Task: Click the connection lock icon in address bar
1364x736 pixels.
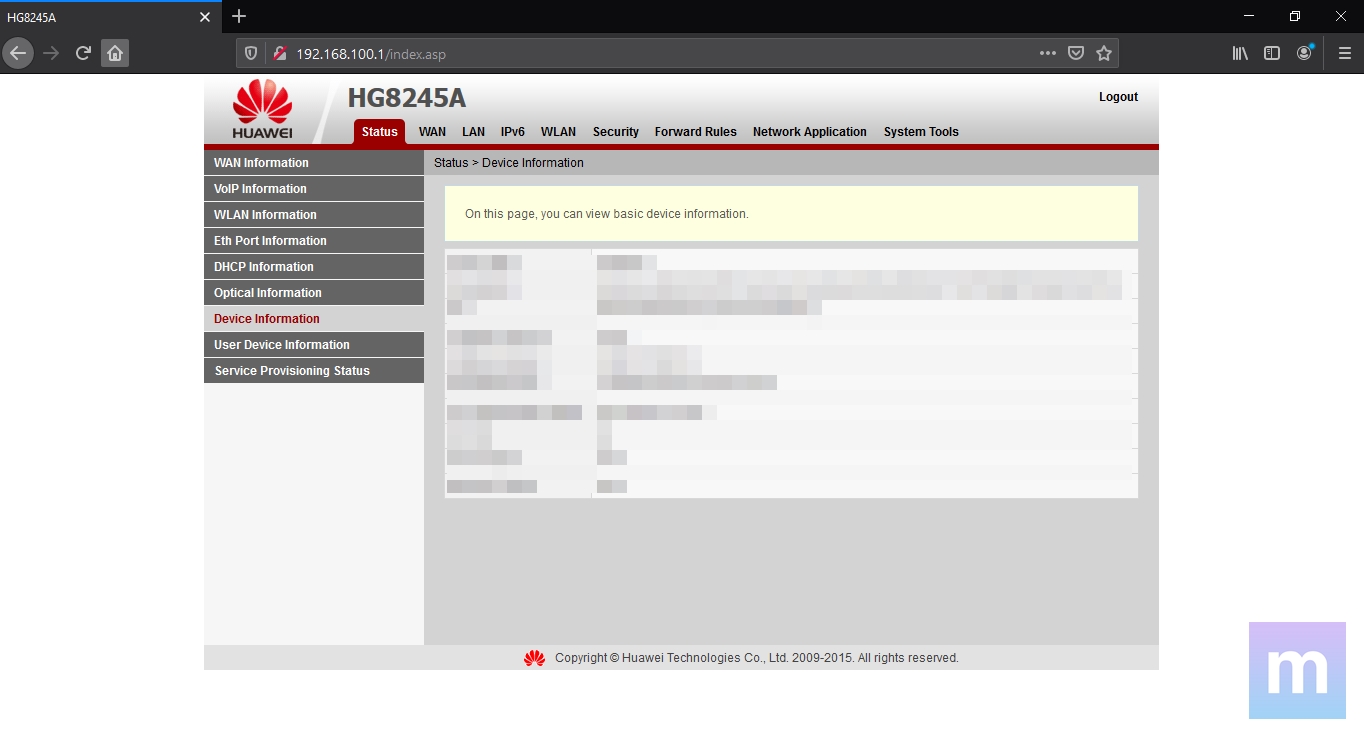Action: click(279, 53)
